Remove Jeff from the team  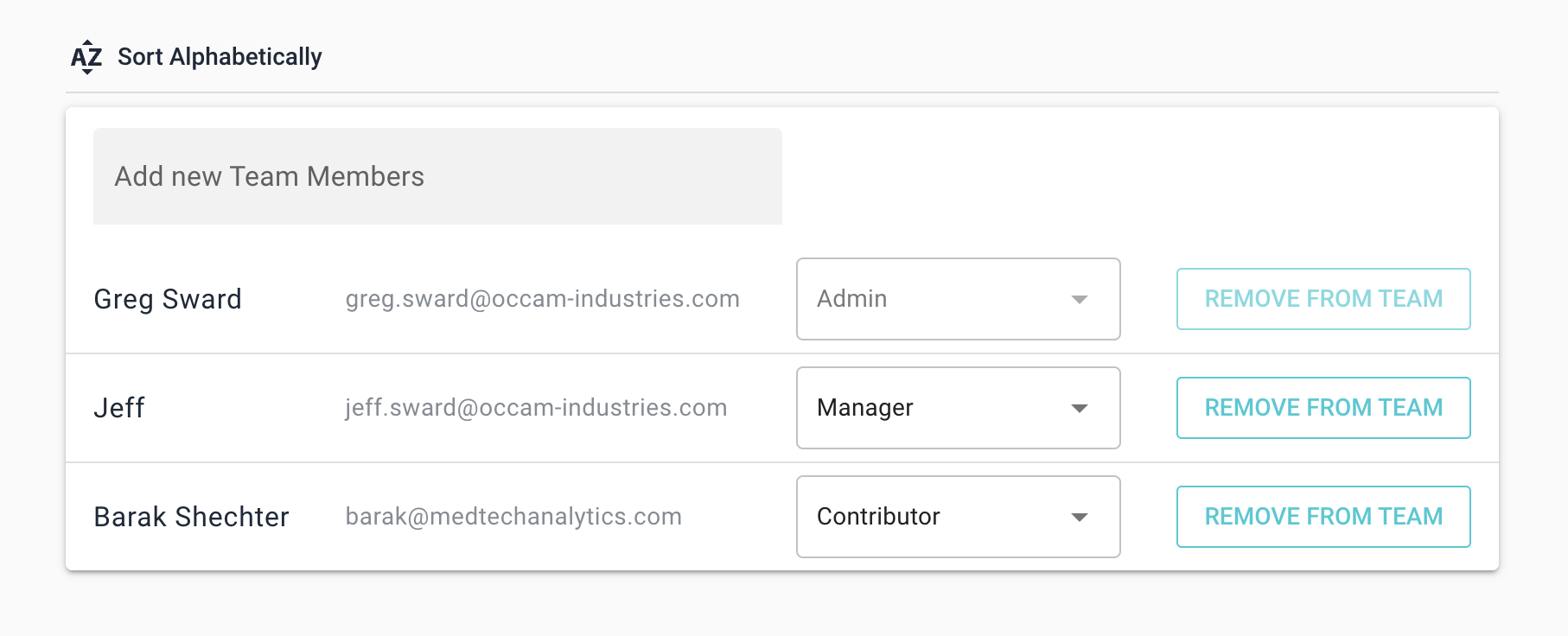point(1323,408)
